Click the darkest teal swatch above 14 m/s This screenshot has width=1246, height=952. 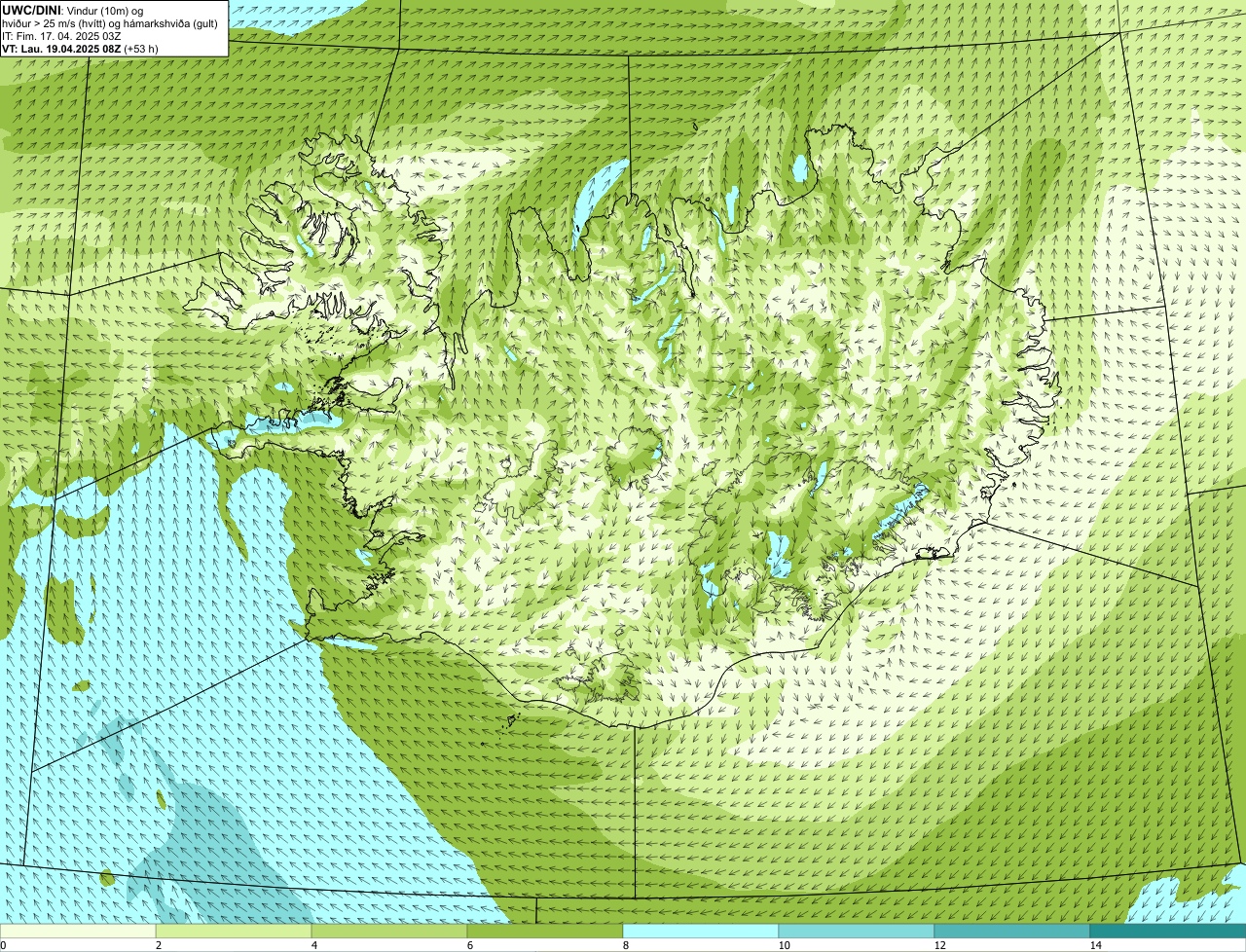(1168, 931)
